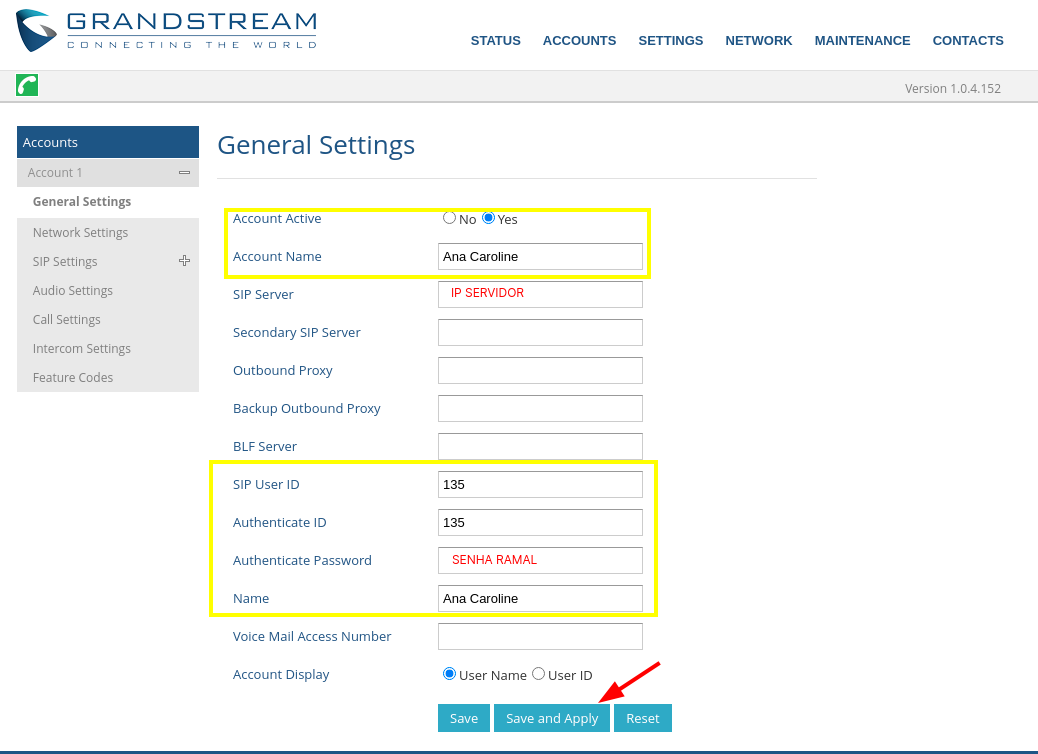The width and height of the screenshot is (1038, 754).
Task: Go to the CONTACTS menu
Action: 967,41
